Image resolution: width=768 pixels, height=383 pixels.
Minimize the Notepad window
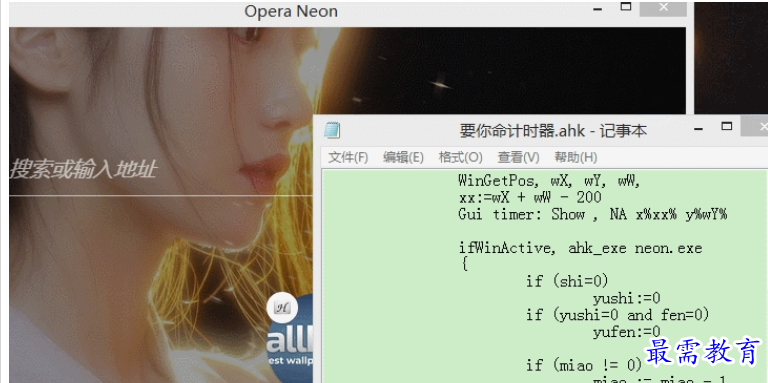pyautogui.click(x=698, y=129)
